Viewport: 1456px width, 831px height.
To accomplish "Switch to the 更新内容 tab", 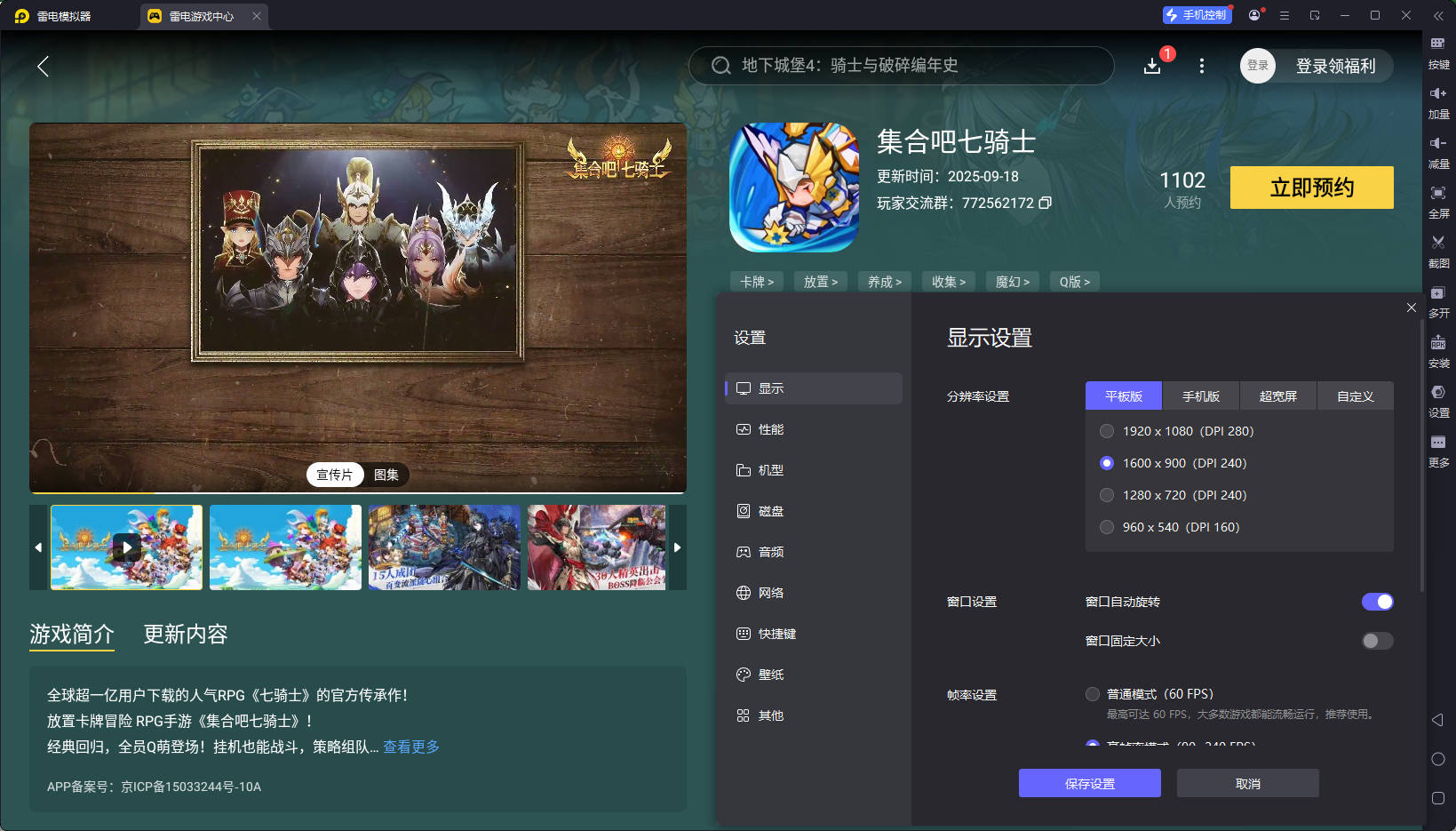I will pyautogui.click(x=186, y=634).
